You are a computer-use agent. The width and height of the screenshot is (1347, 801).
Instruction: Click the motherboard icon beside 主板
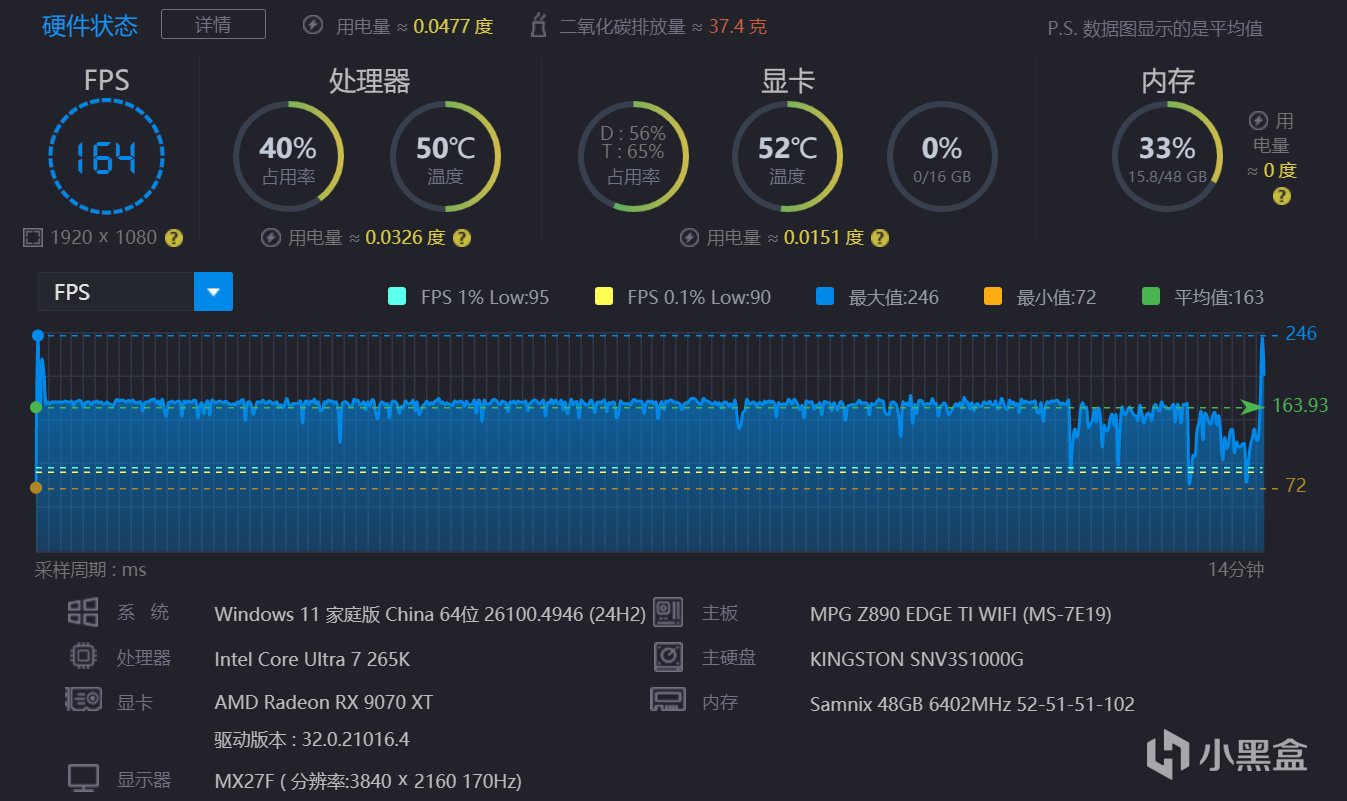click(x=667, y=613)
